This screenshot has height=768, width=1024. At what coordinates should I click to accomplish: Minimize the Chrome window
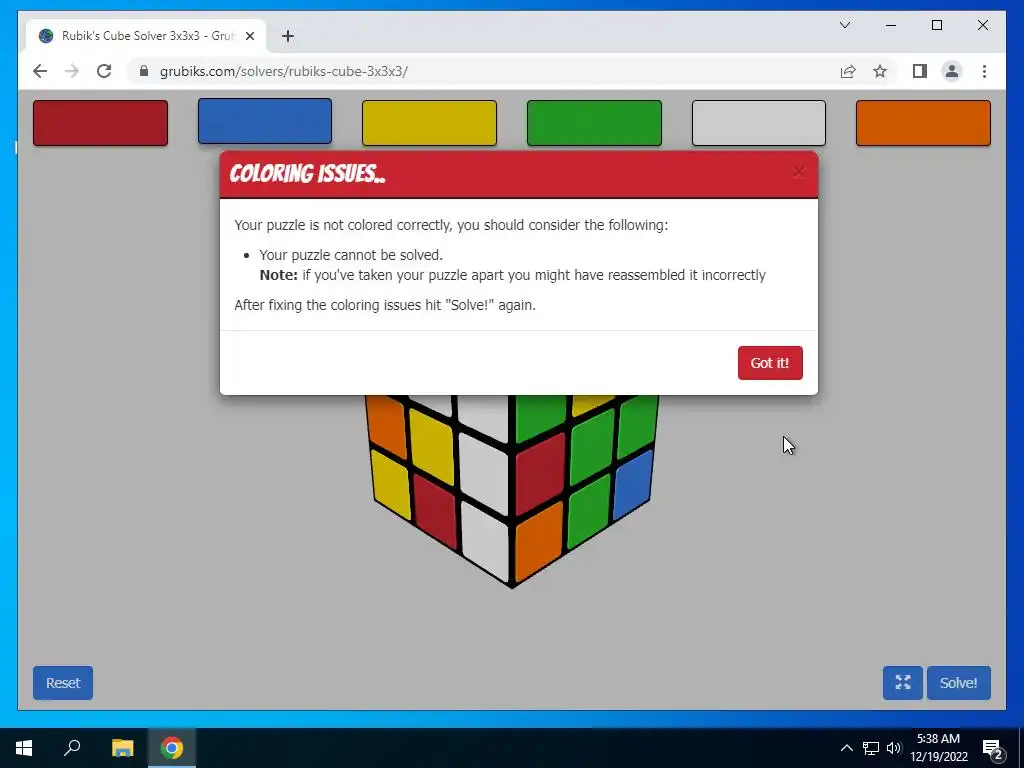[891, 25]
